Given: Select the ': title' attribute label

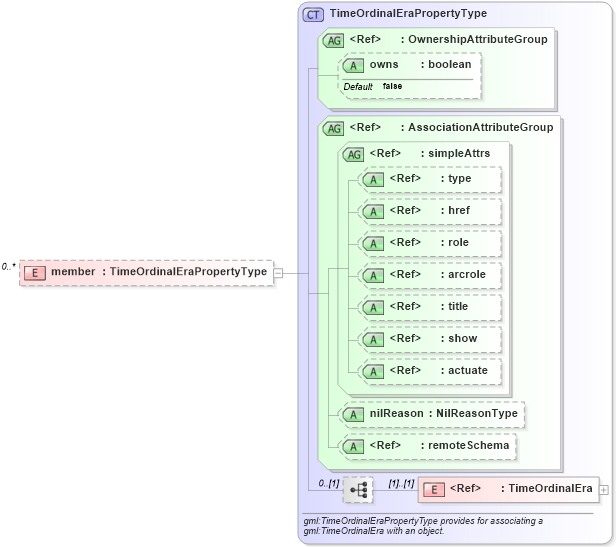Looking at the screenshot, I should pyautogui.click(x=454, y=307).
